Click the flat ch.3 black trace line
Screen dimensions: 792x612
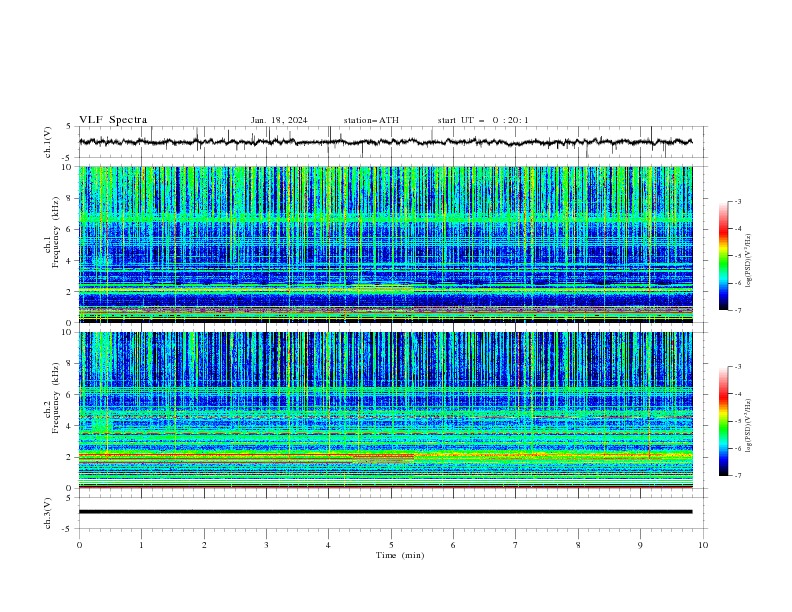(385, 512)
